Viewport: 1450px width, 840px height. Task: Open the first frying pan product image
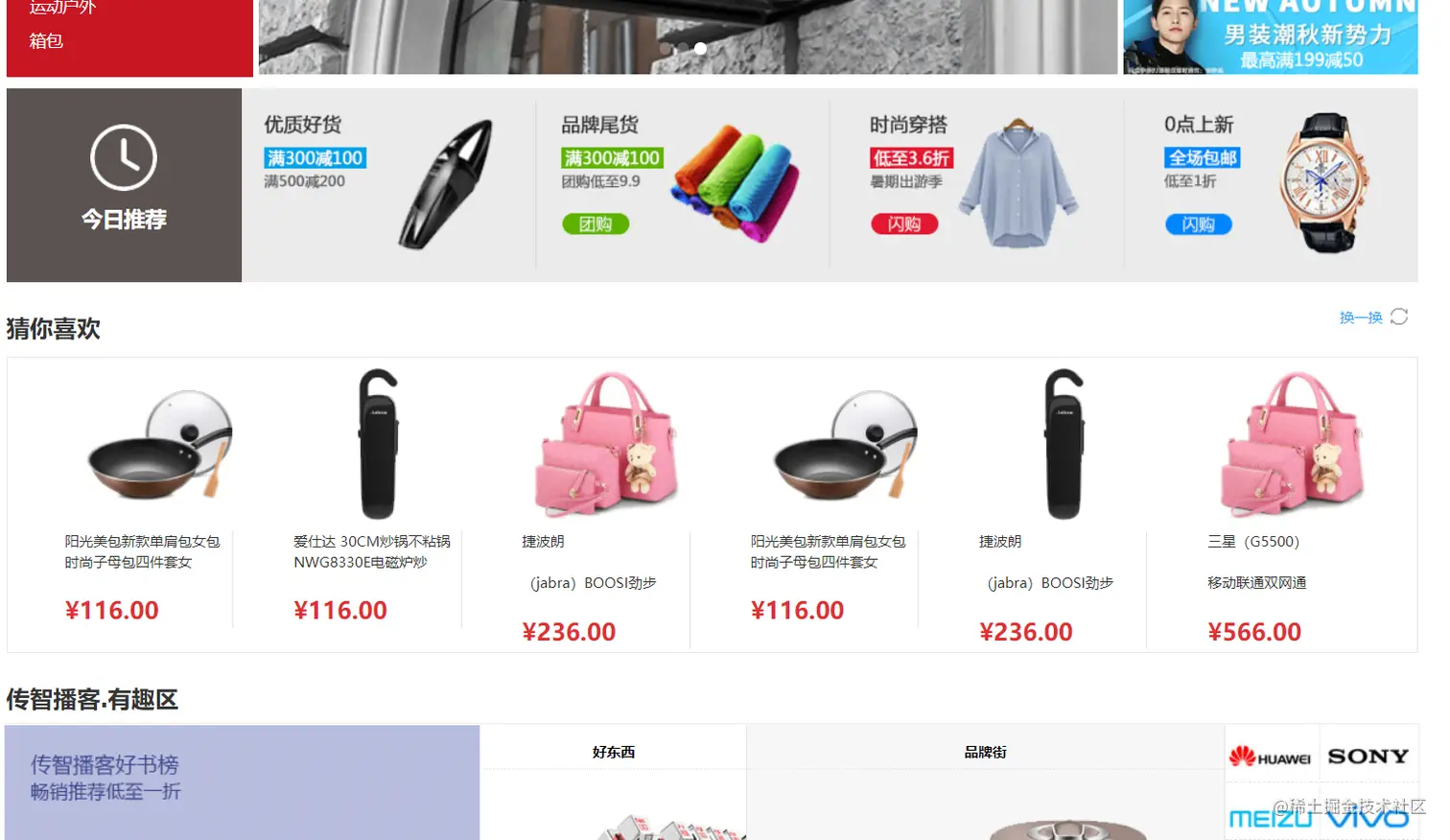click(160, 445)
